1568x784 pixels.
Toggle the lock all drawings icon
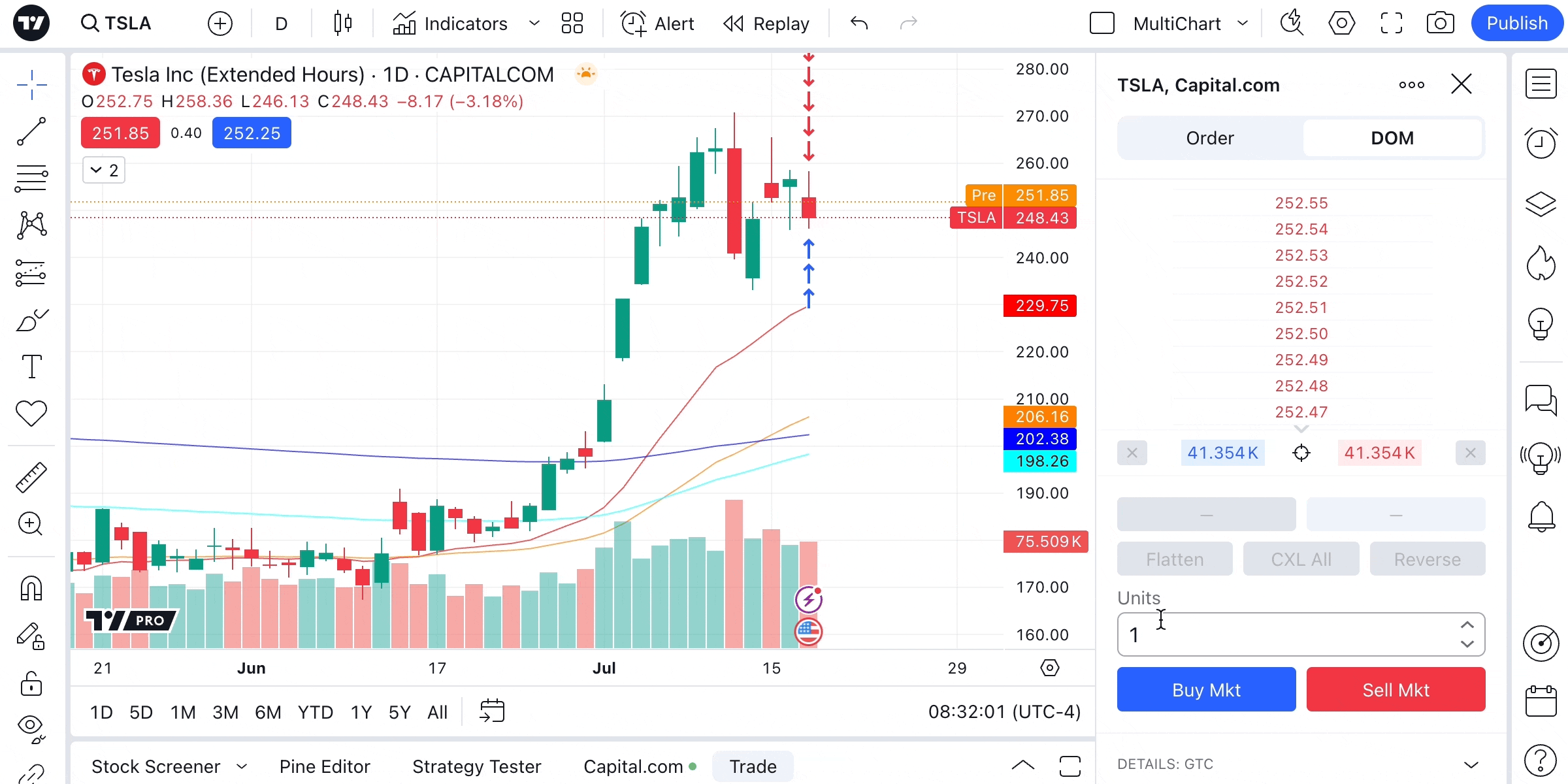point(31,683)
